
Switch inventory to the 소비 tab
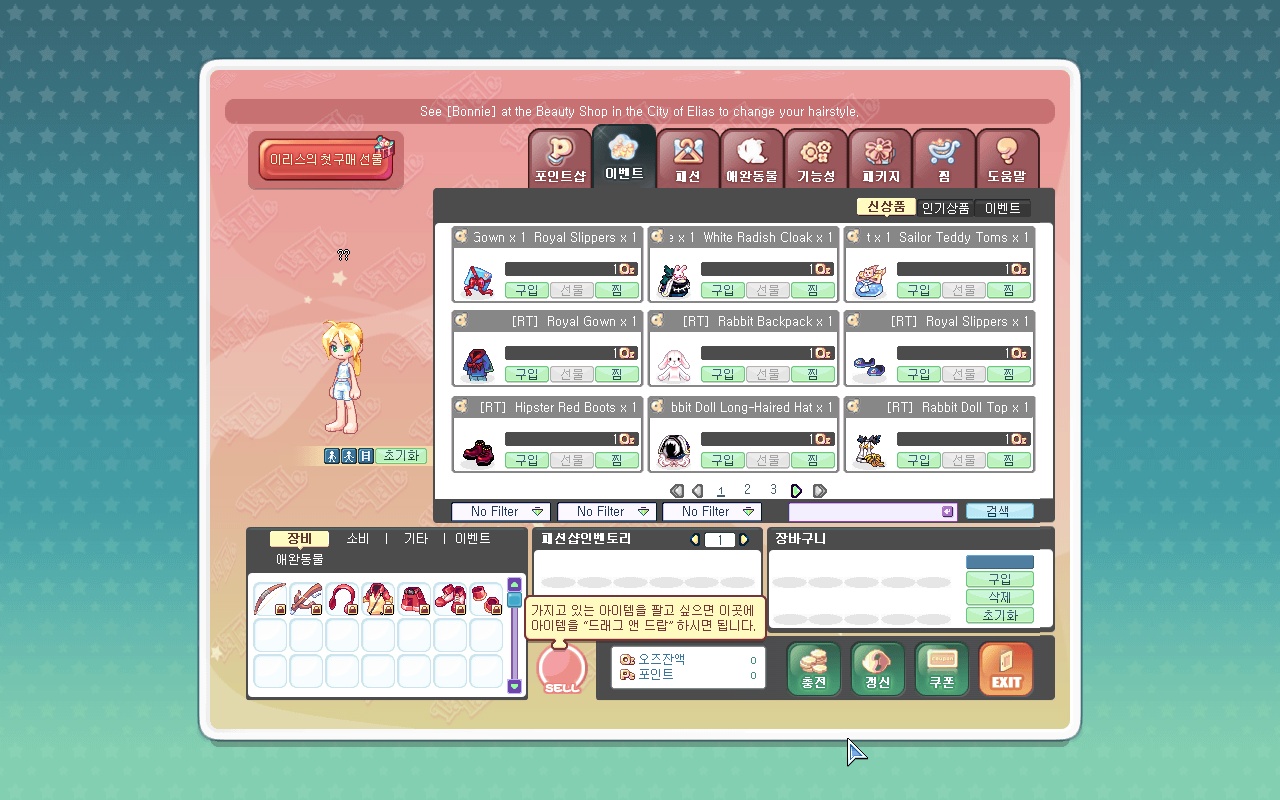[x=358, y=539]
